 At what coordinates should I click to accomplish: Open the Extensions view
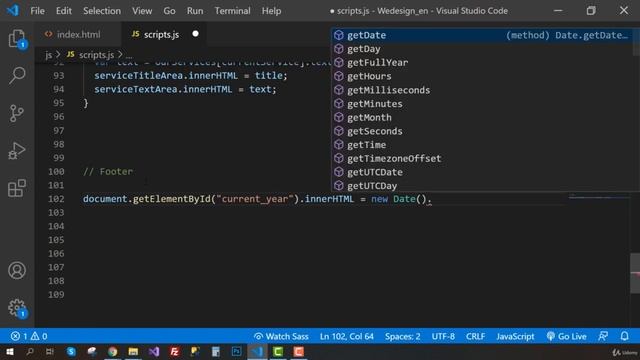(17, 188)
